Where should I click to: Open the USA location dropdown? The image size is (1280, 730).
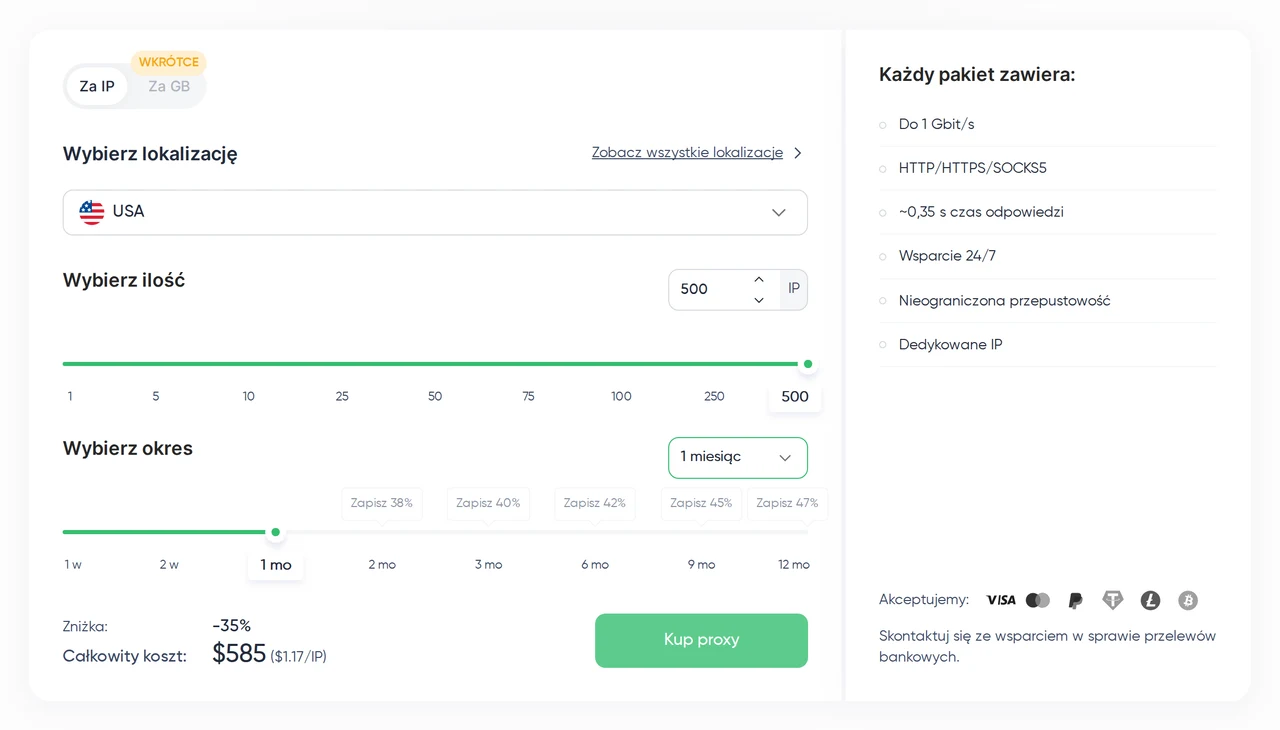click(435, 212)
